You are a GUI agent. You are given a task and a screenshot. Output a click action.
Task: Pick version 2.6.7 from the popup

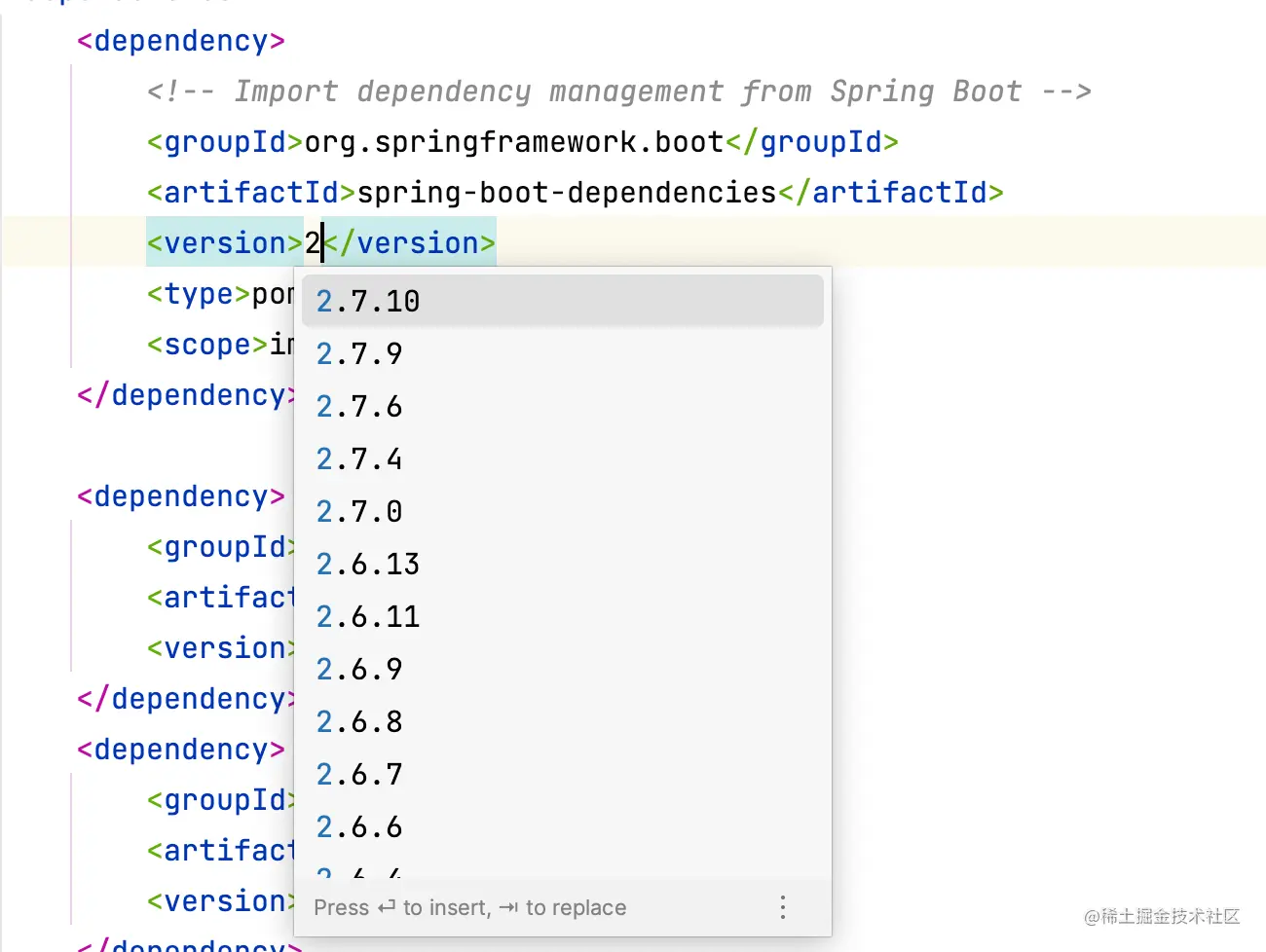point(563,774)
